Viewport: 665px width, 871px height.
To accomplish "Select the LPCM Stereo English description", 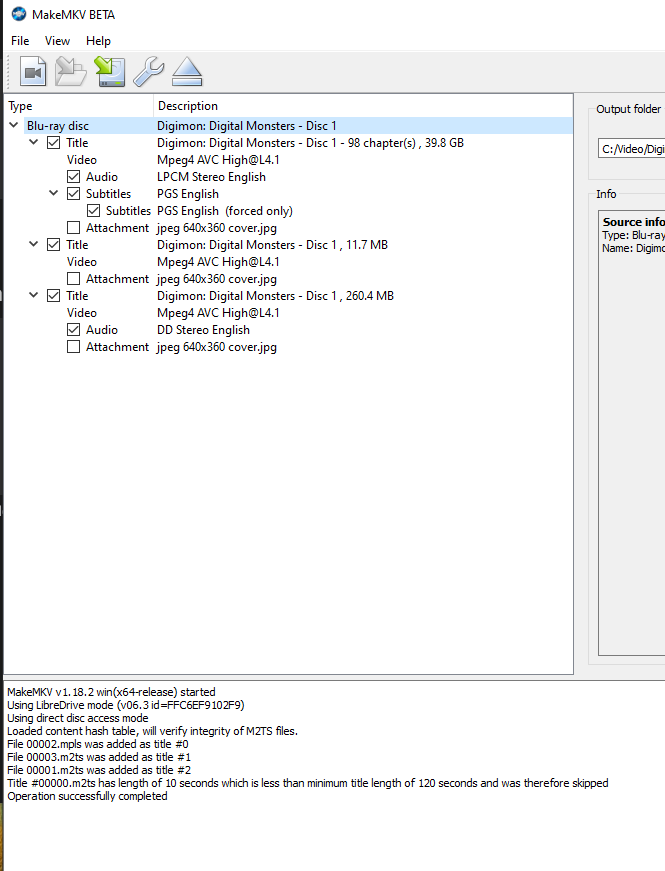I will pos(211,177).
